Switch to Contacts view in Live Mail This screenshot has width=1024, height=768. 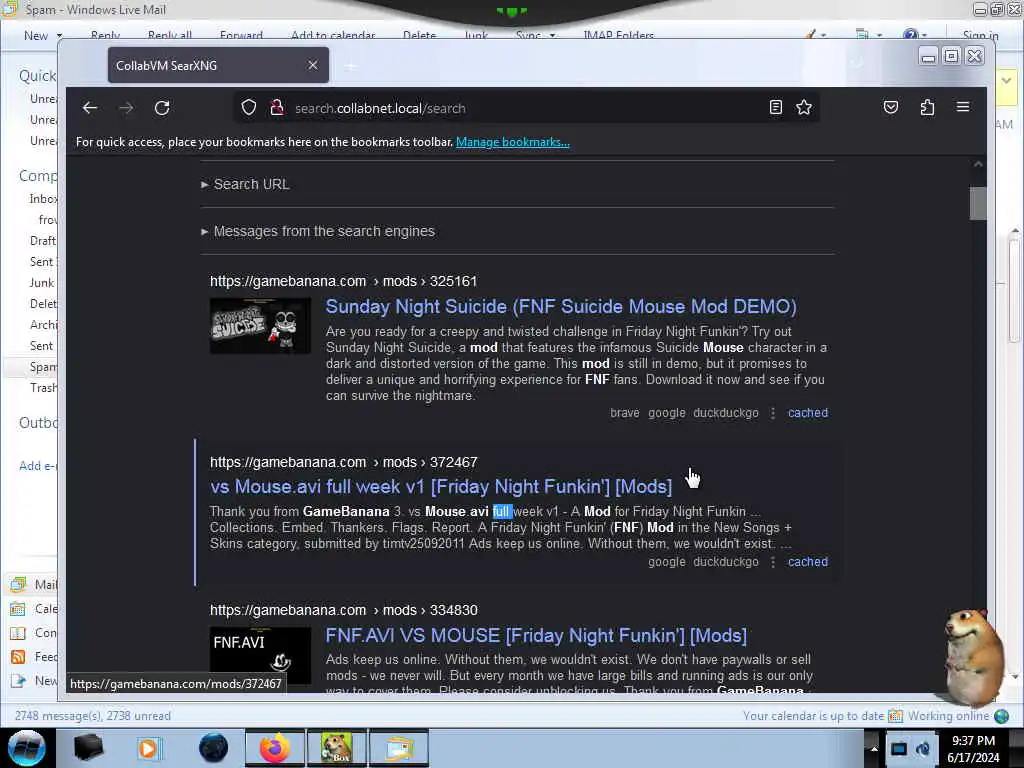click(x=35, y=633)
